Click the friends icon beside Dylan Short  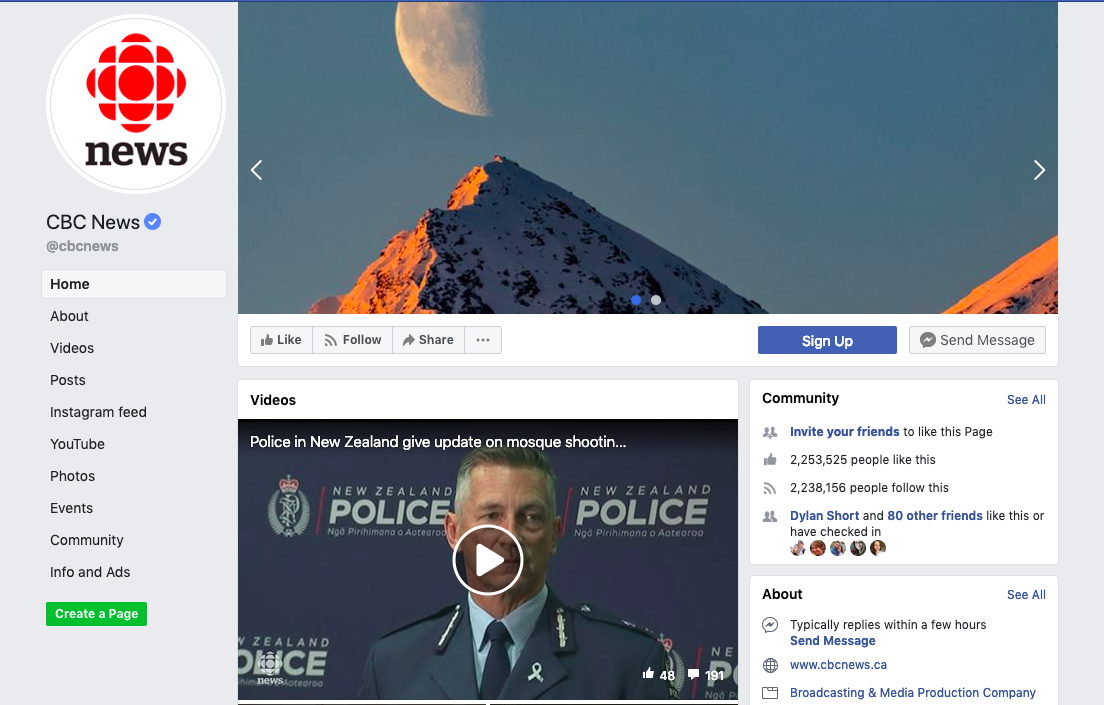point(770,516)
